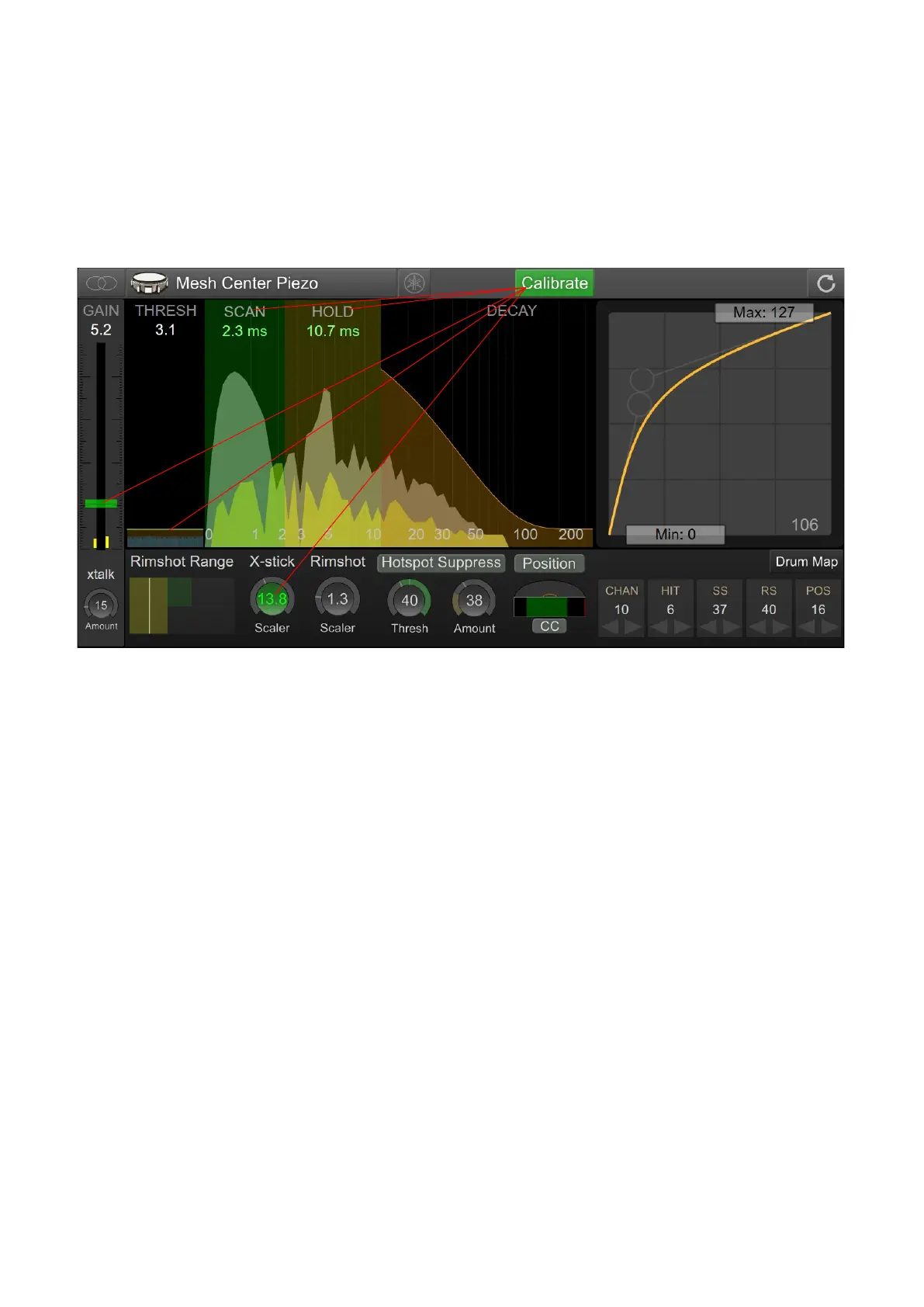Screen dimensions: 924x1307
Task: Click the xtalk label
Action: pyautogui.click(x=101, y=574)
